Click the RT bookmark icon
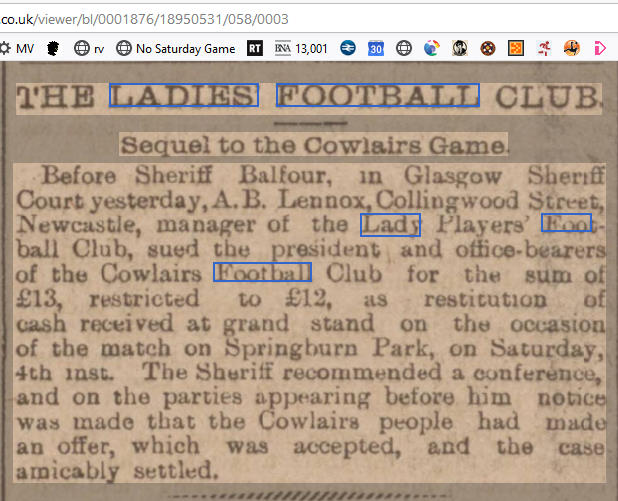The width and height of the screenshot is (618, 501). (255, 48)
